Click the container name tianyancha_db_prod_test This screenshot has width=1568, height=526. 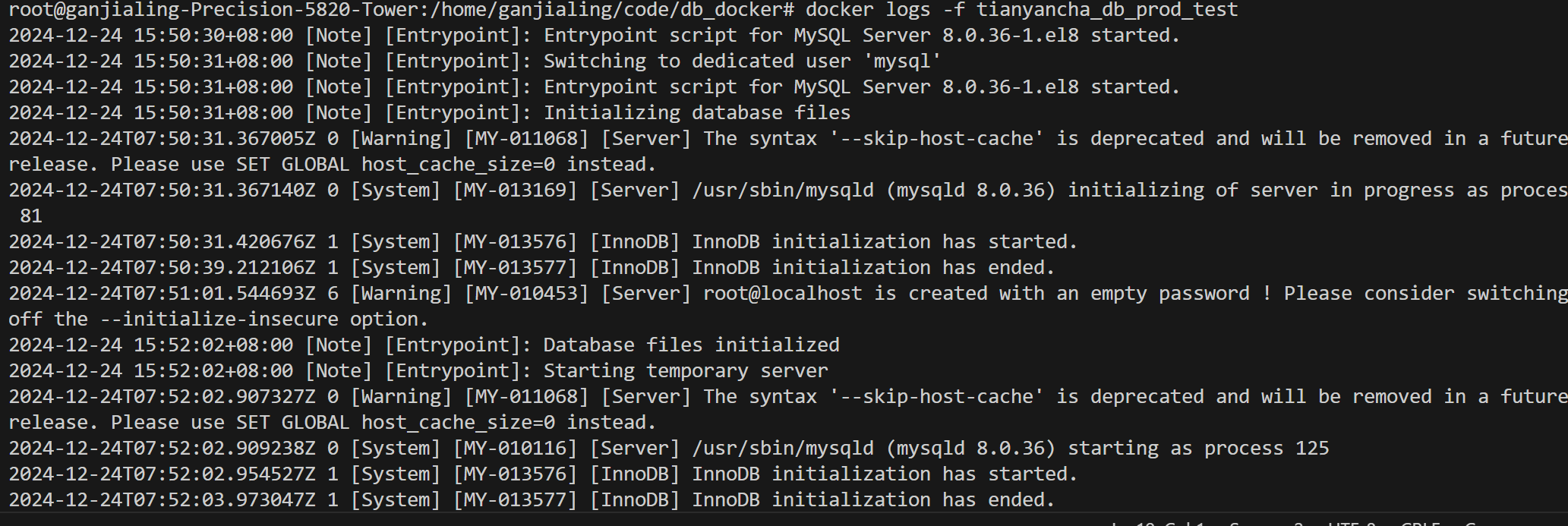click(x=1107, y=10)
